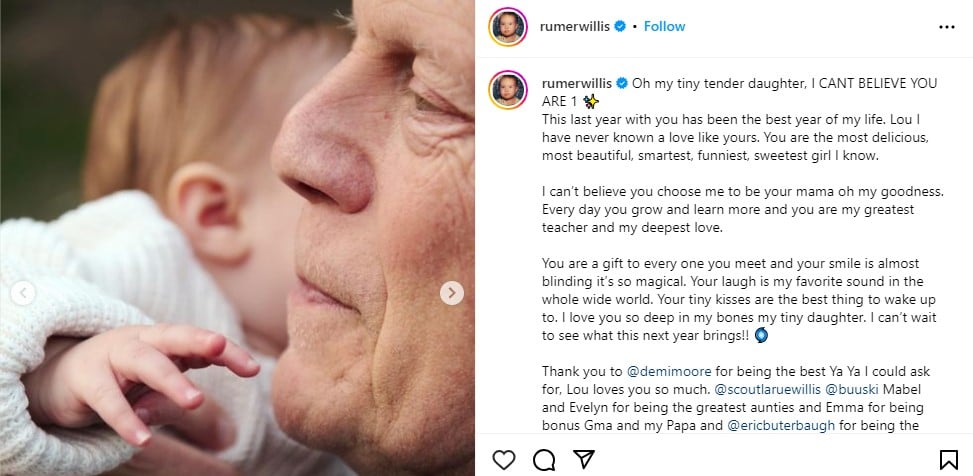Click the header rumerwillis profile picture
This screenshot has width=973, height=476.
508,27
